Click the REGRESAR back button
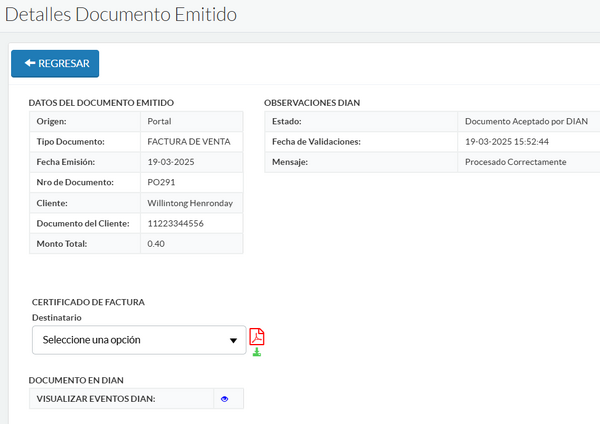 pyautogui.click(x=55, y=63)
